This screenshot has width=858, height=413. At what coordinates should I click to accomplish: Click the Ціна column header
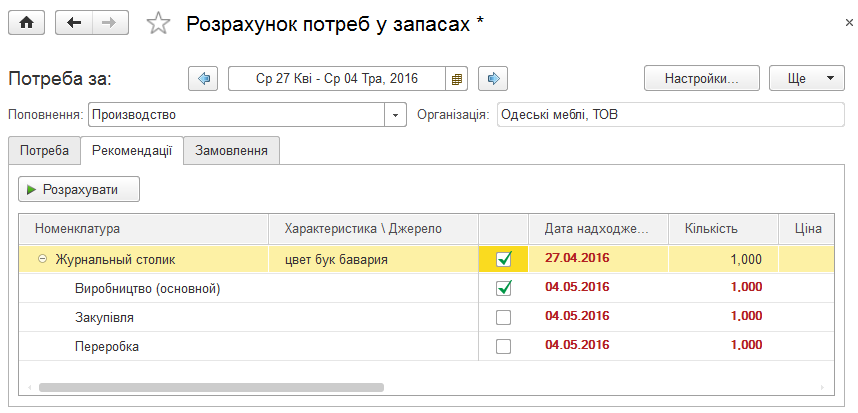pos(807,229)
